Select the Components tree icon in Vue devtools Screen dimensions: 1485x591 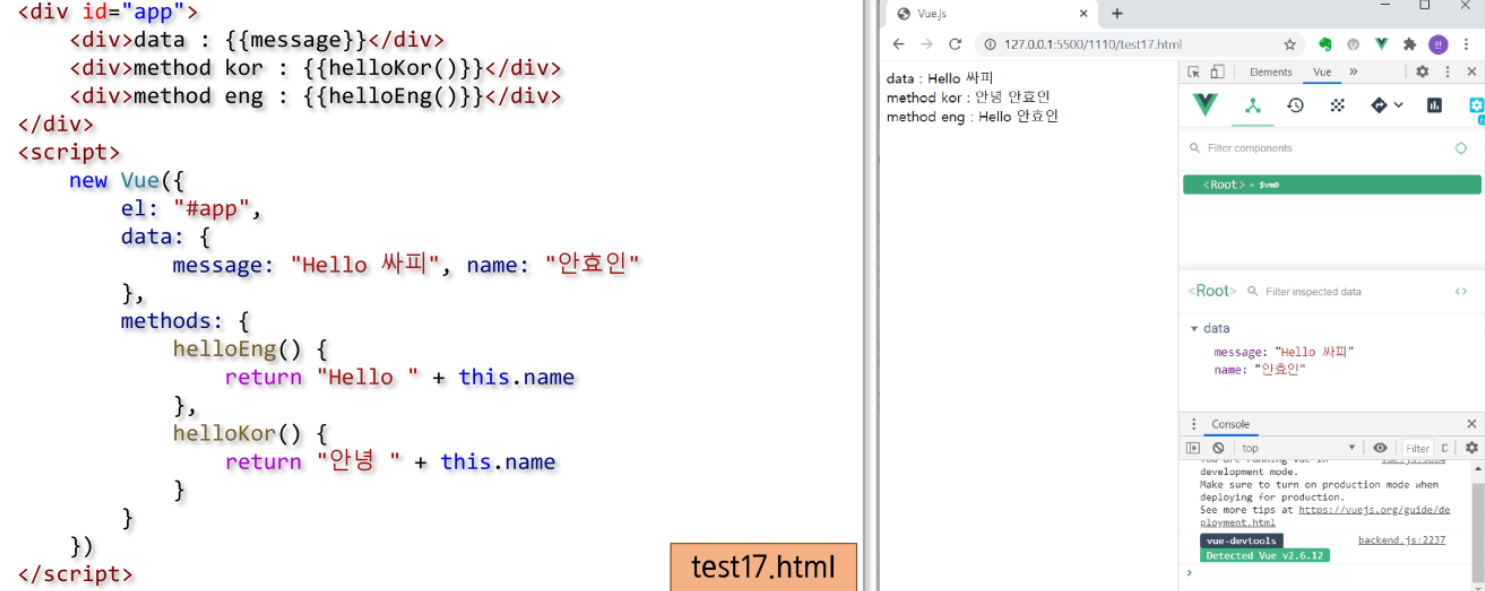pyautogui.click(x=1253, y=105)
